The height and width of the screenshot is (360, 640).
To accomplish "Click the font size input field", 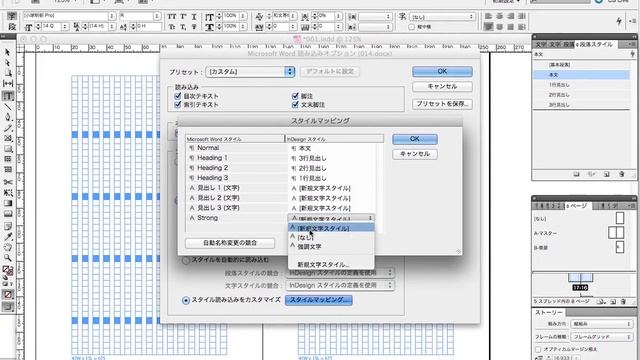I will click(51, 27).
